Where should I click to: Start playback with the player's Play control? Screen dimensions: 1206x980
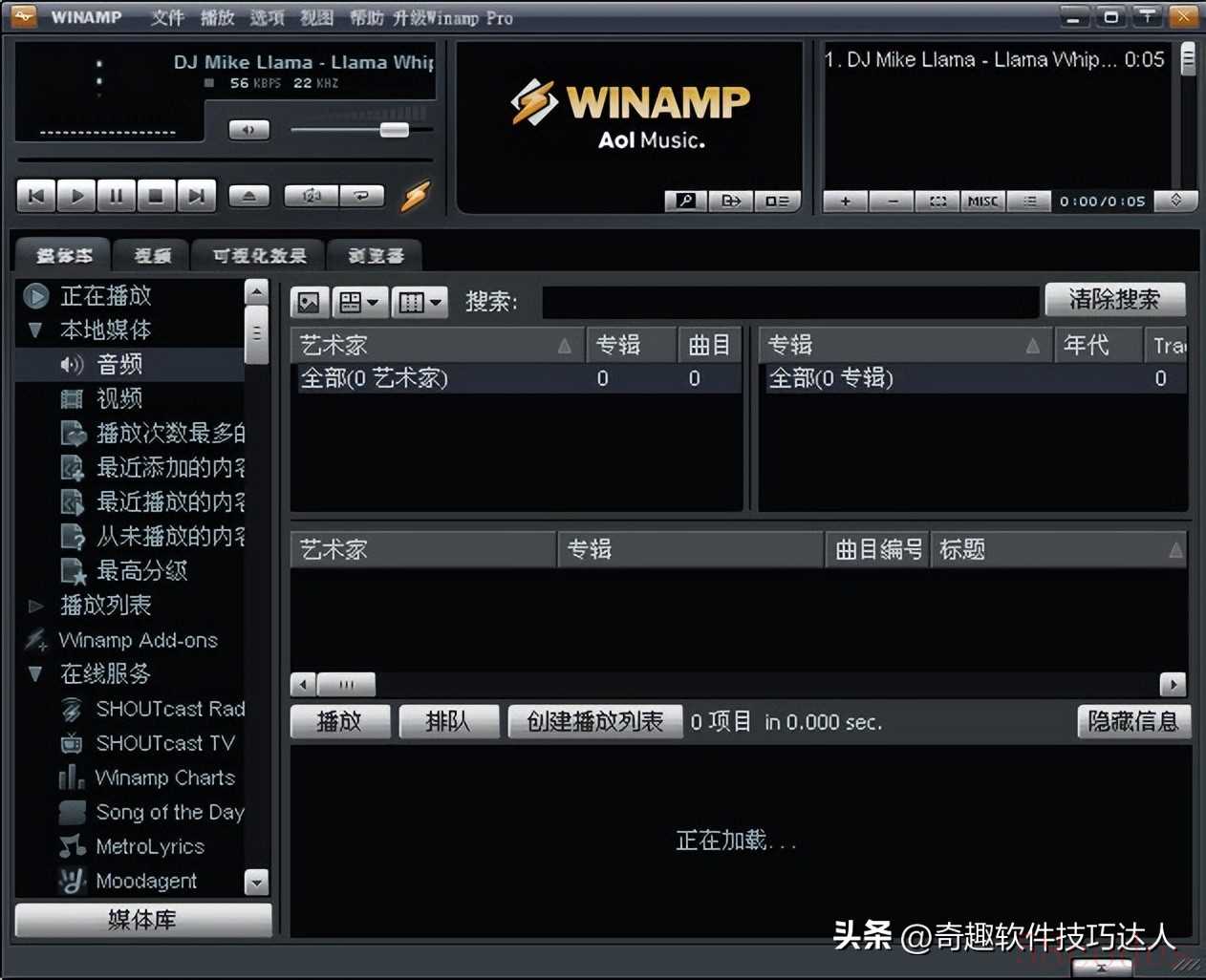76,196
